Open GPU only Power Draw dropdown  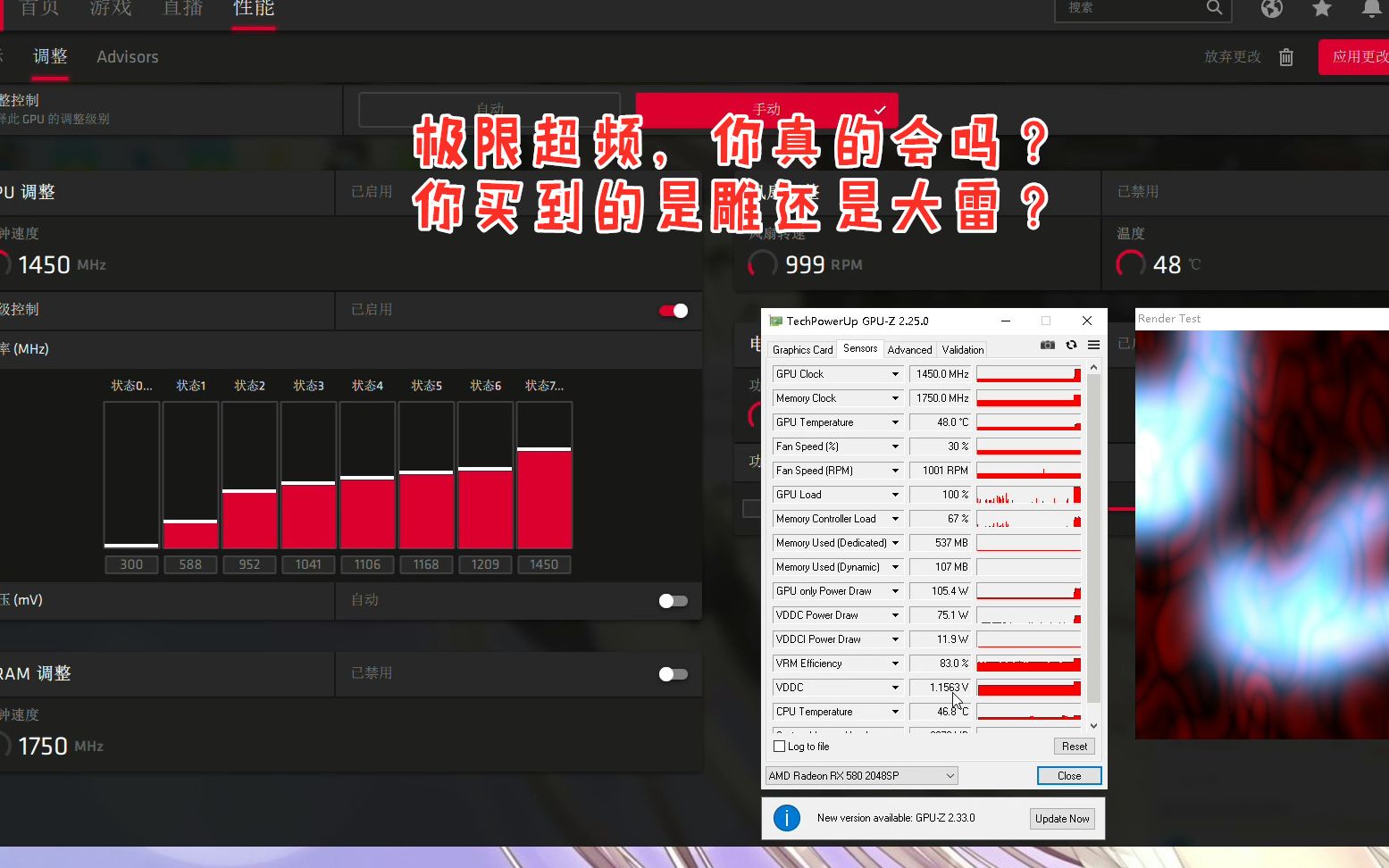tap(895, 591)
